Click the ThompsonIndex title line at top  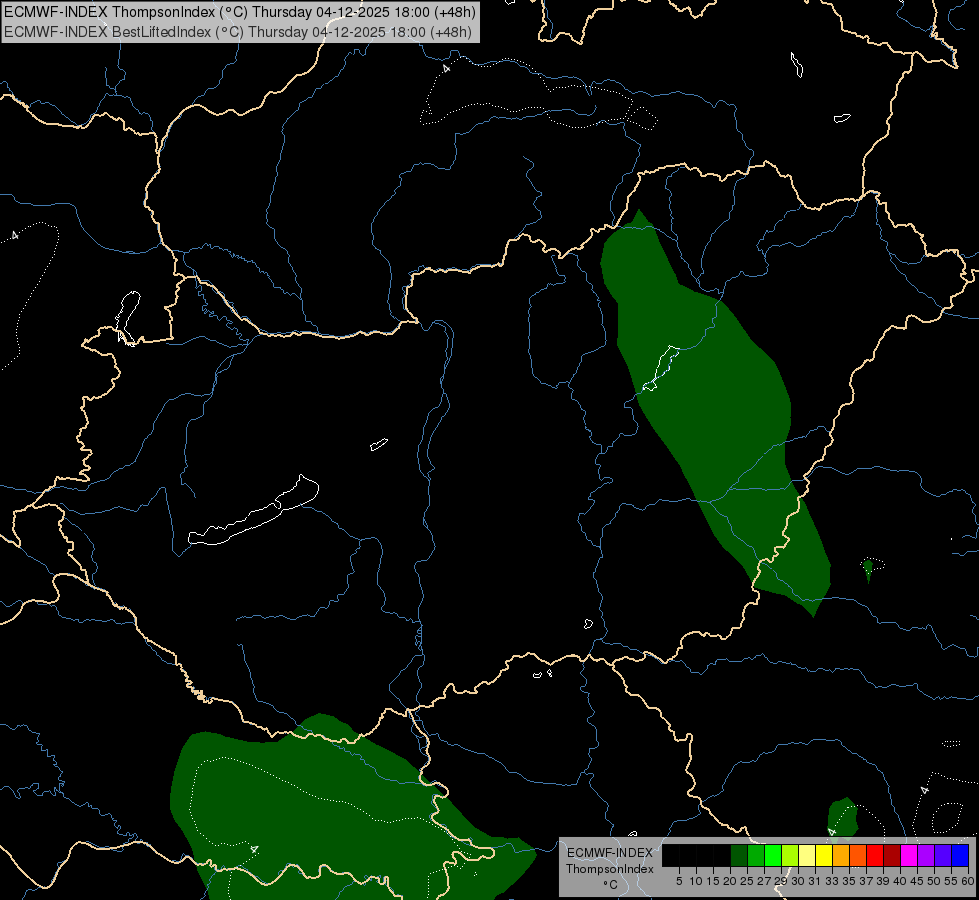[x=240, y=11]
